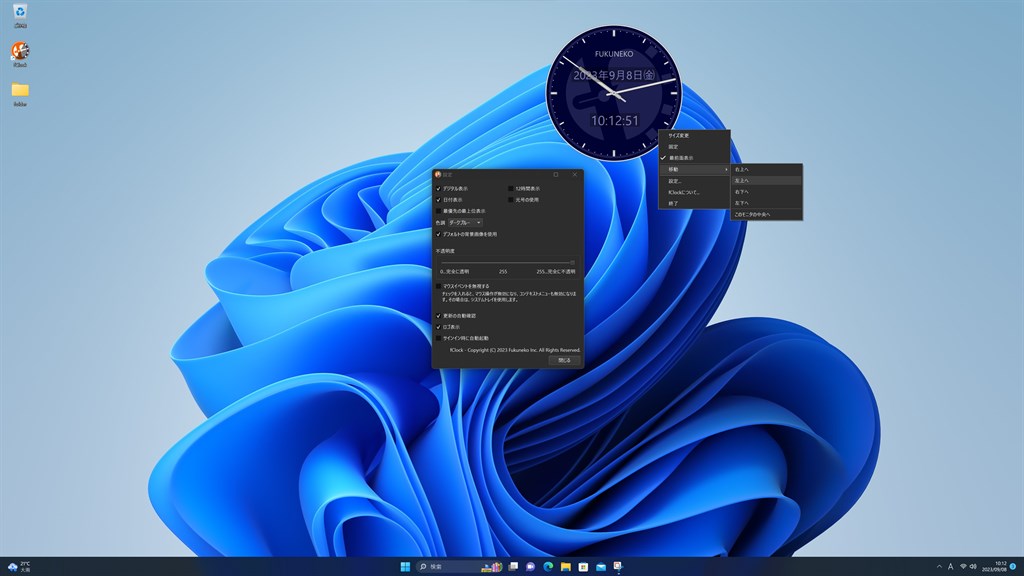This screenshot has height=576, width=1024.
Task: Select 左下へ in move submenu
Action: point(766,203)
